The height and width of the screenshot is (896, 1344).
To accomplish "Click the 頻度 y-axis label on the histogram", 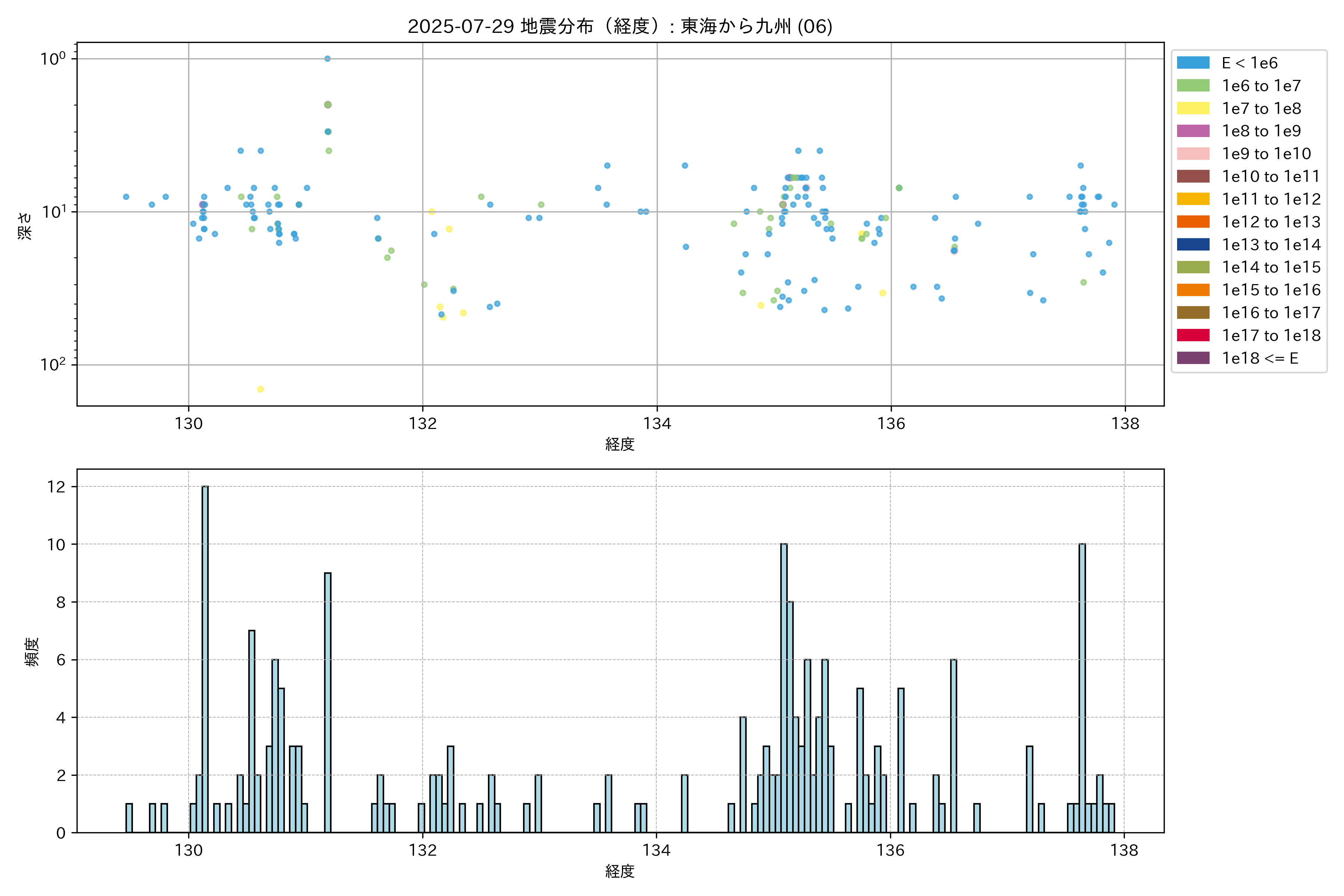I will pyautogui.click(x=32, y=652).
